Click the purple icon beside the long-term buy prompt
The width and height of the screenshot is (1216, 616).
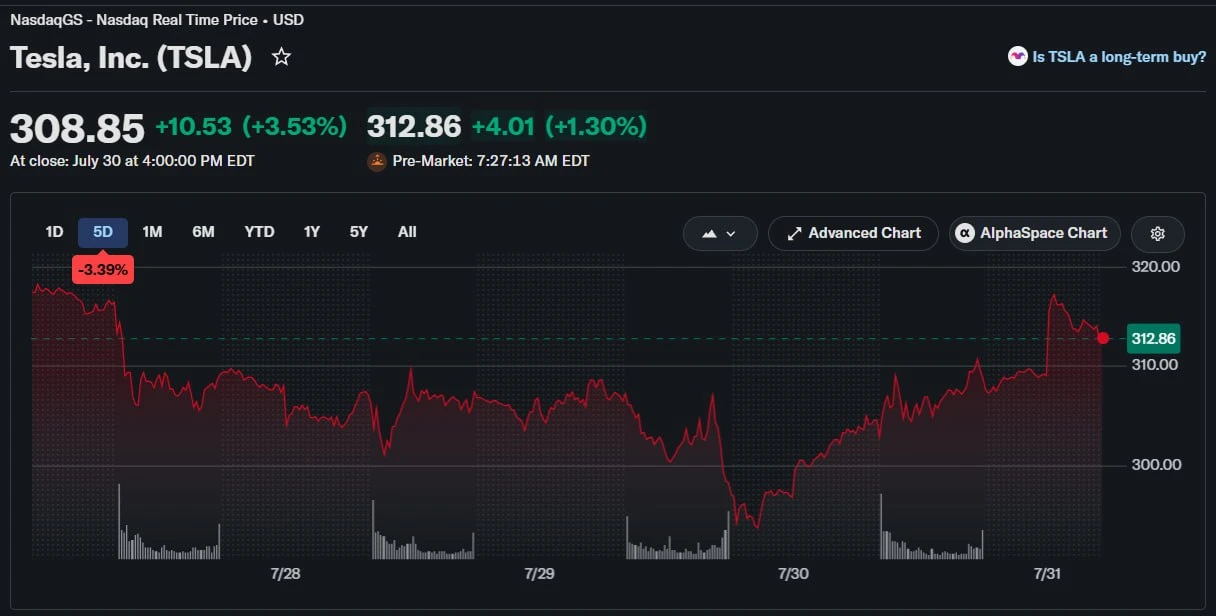(1018, 57)
